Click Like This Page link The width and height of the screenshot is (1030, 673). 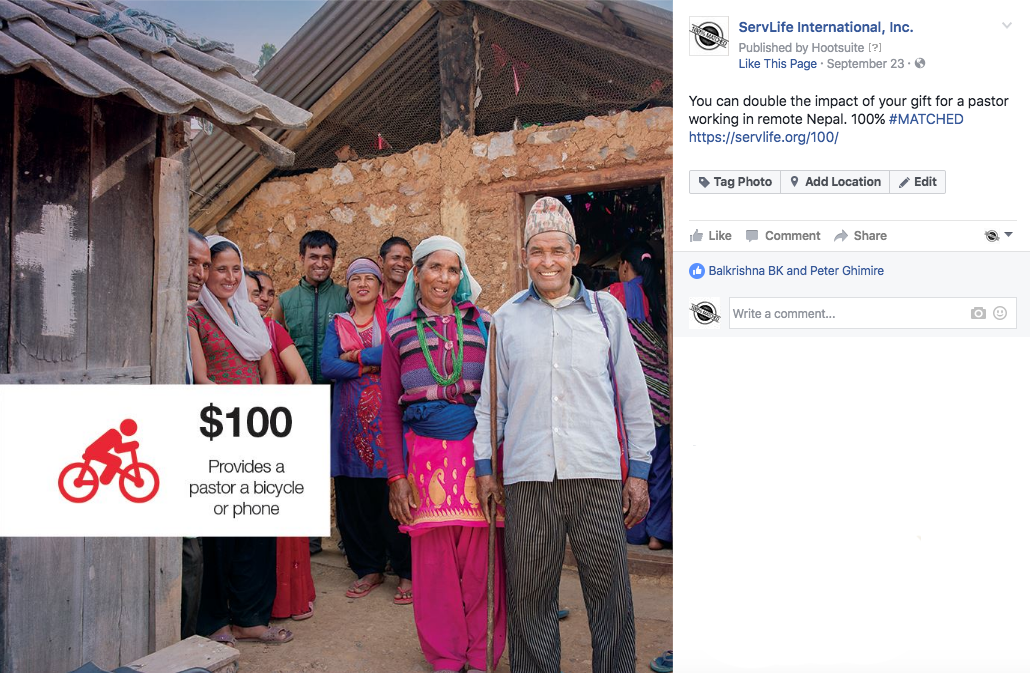pyautogui.click(x=778, y=64)
